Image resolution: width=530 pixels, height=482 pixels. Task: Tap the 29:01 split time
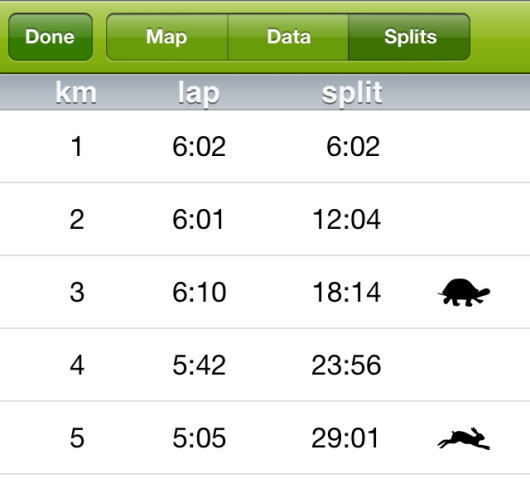click(x=345, y=438)
